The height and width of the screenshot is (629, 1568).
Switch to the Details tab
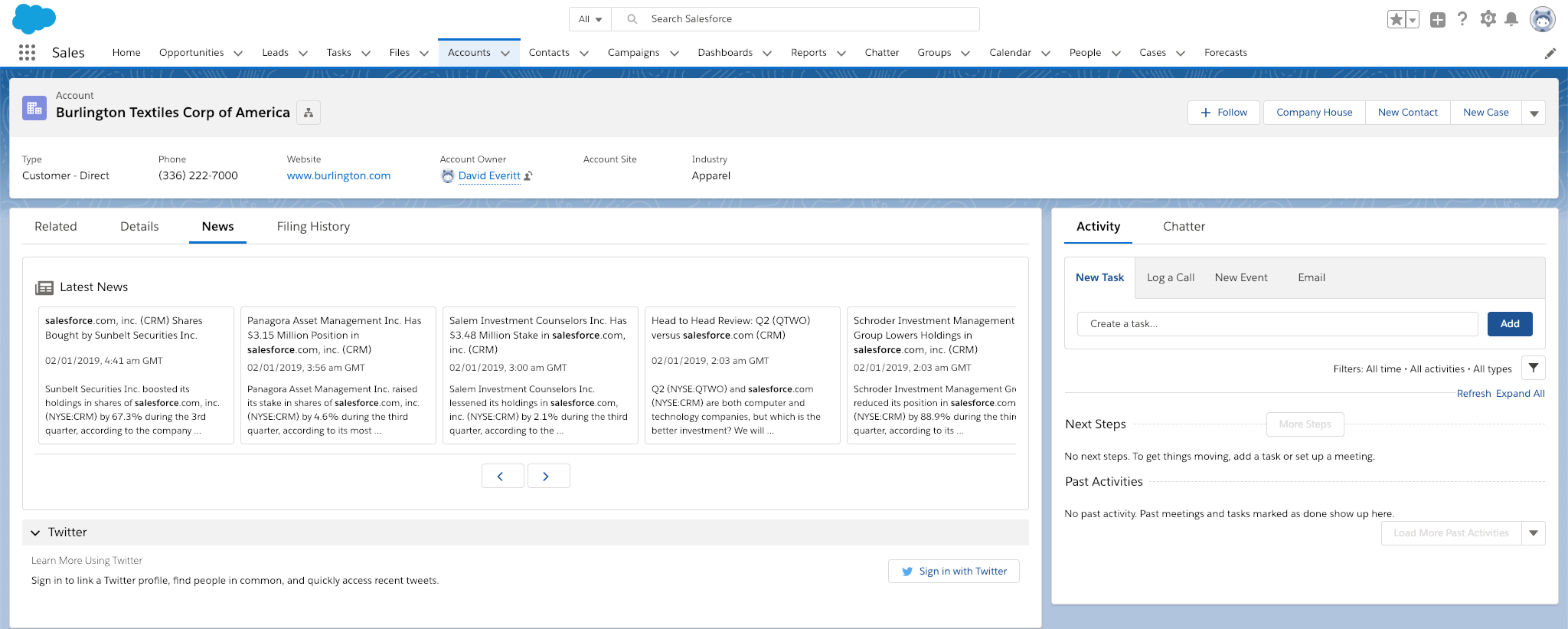[139, 227]
